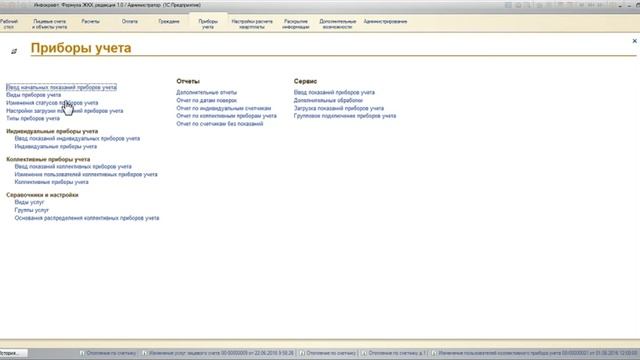Open Изменение услуг лицевого счета 00-00000009 window
640x360 pixels.
pos(218,353)
